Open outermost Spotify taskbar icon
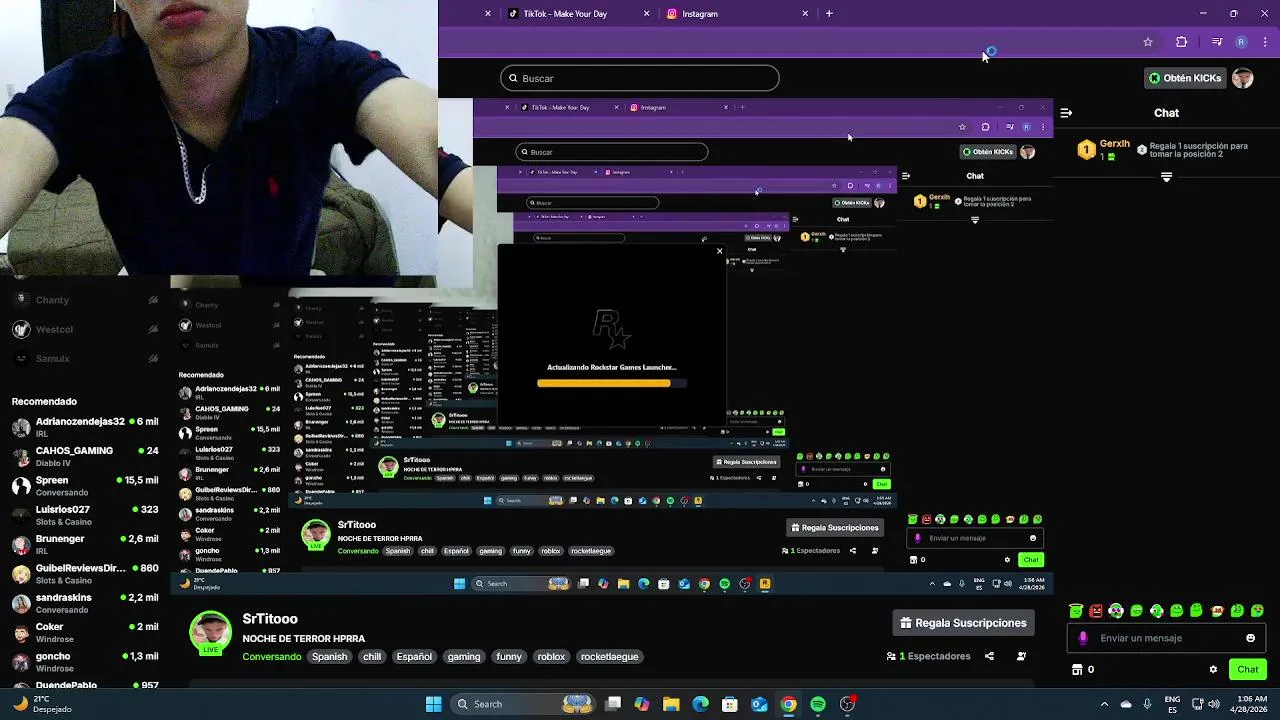1280x720 pixels. [x=818, y=704]
